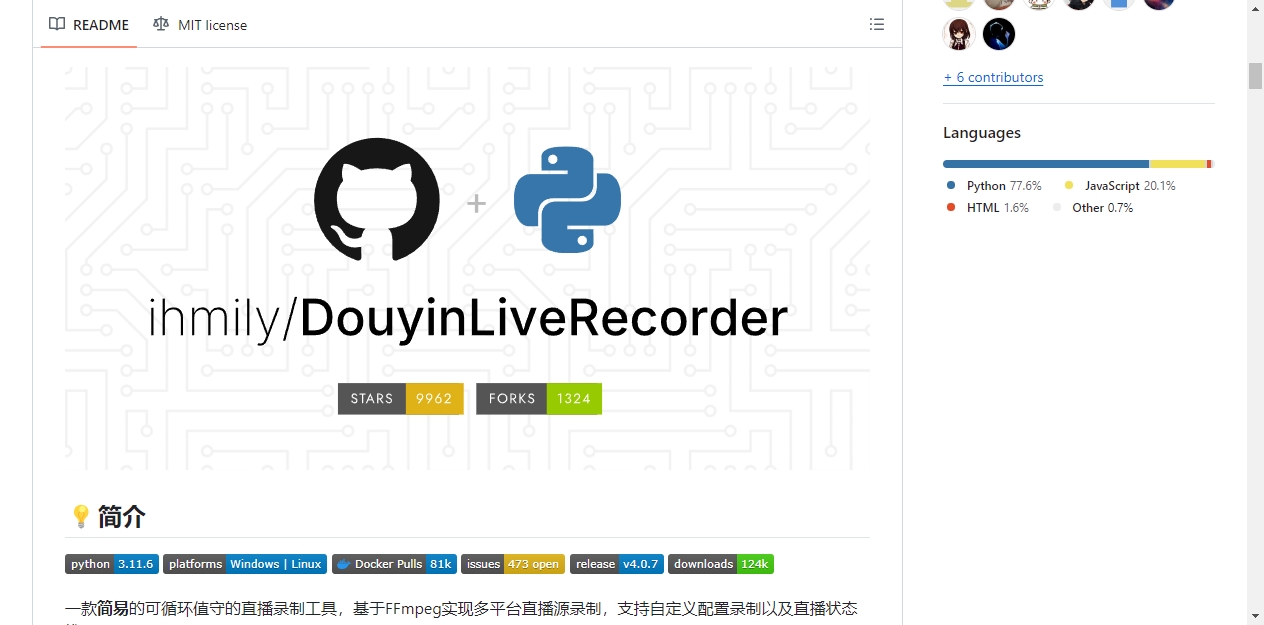
Task: Click the scrollbar up arrow
Action: click(1255, 8)
